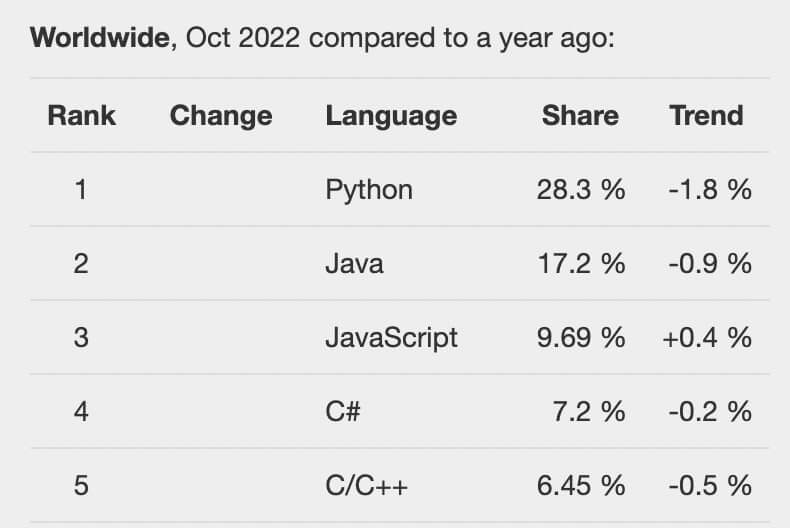The image size is (790, 528).
Task: Click Python's 28.3 % share value
Action: click(581, 190)
